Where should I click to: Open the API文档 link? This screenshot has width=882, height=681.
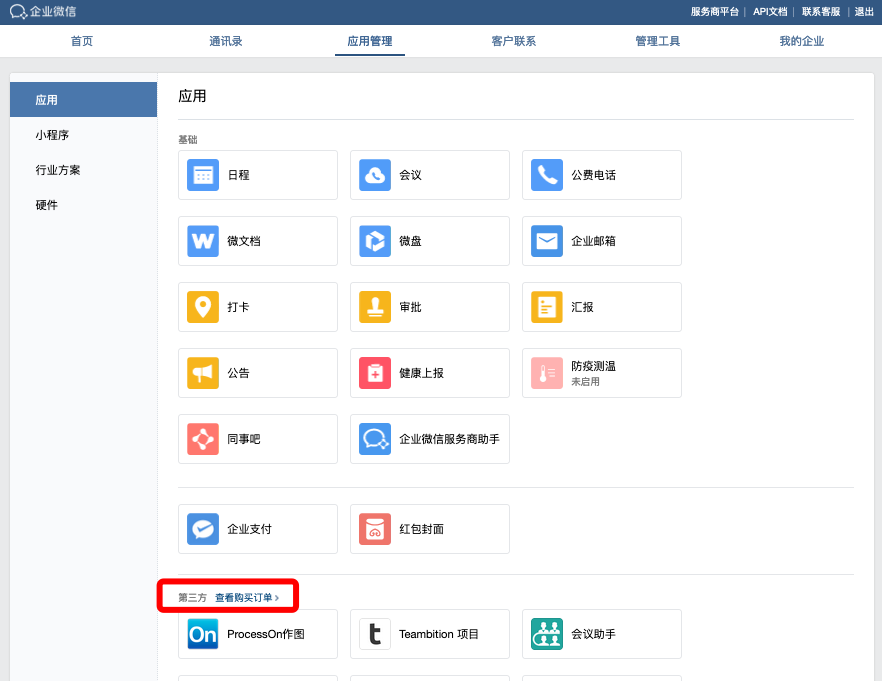[770, 12]
